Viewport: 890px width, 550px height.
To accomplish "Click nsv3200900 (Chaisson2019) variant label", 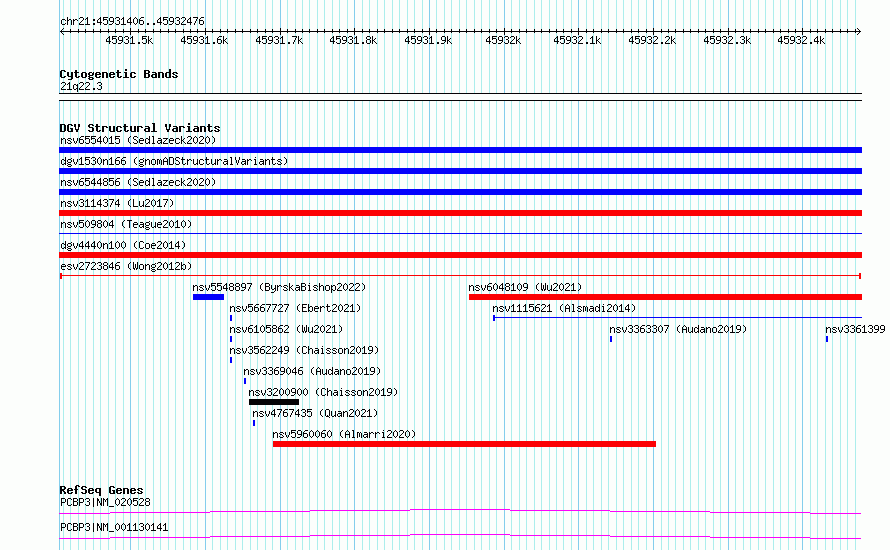I will (324, 392).
